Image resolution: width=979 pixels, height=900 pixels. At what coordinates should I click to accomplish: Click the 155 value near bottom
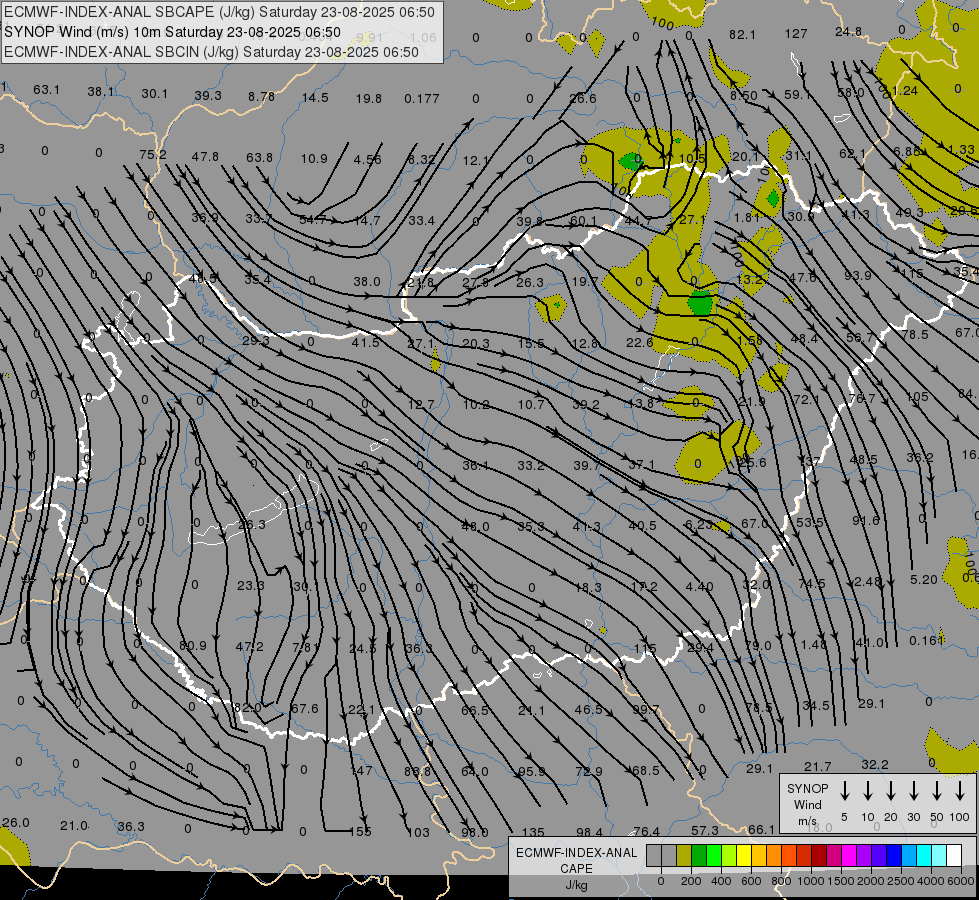tap(360, 831)
